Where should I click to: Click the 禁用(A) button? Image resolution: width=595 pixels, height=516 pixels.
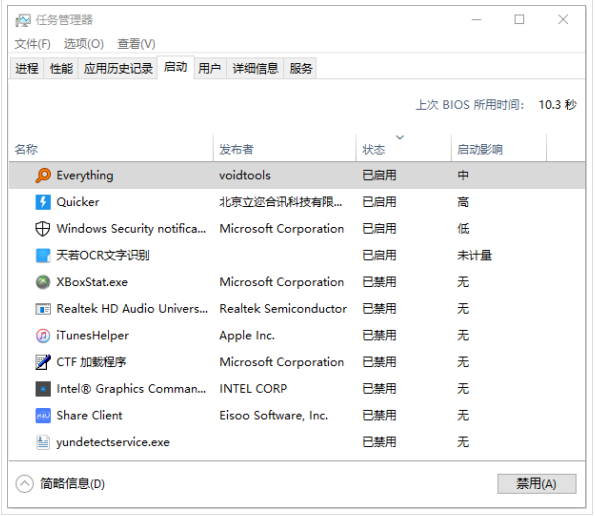pyautogui.click(x=537, y=484)
